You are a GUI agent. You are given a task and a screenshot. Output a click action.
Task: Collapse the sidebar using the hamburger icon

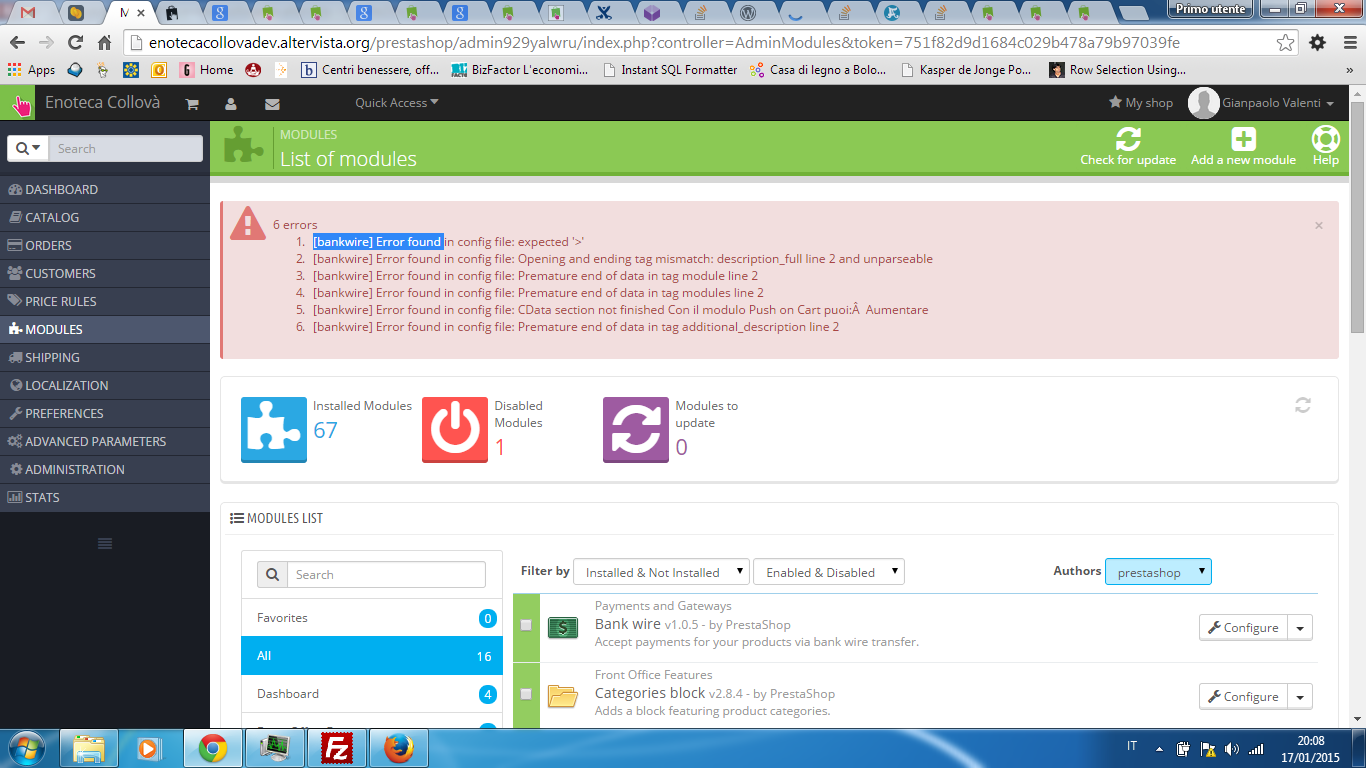point(105,543)
